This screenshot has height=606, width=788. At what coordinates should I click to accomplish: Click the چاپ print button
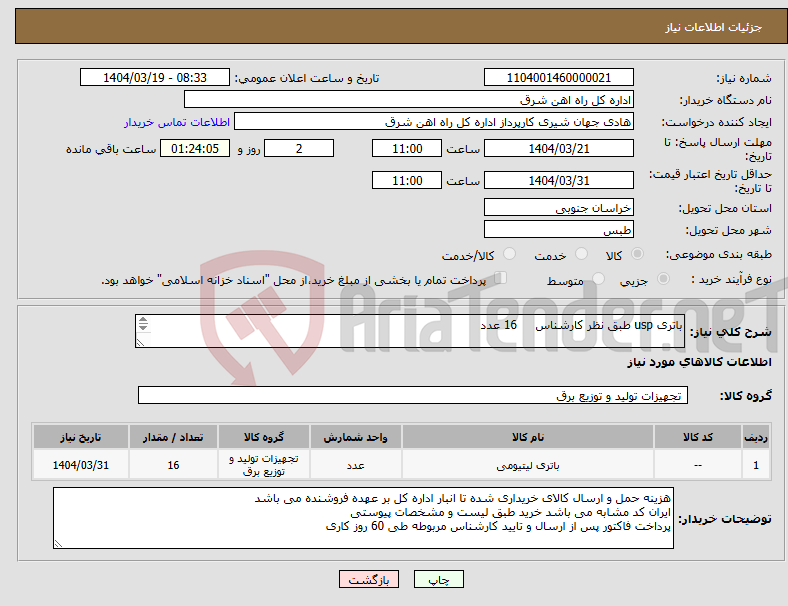click(439, 579)
